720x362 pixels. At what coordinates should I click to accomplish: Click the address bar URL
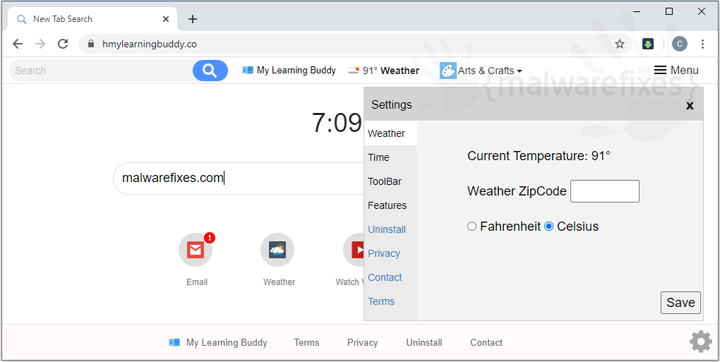point(150,44)
